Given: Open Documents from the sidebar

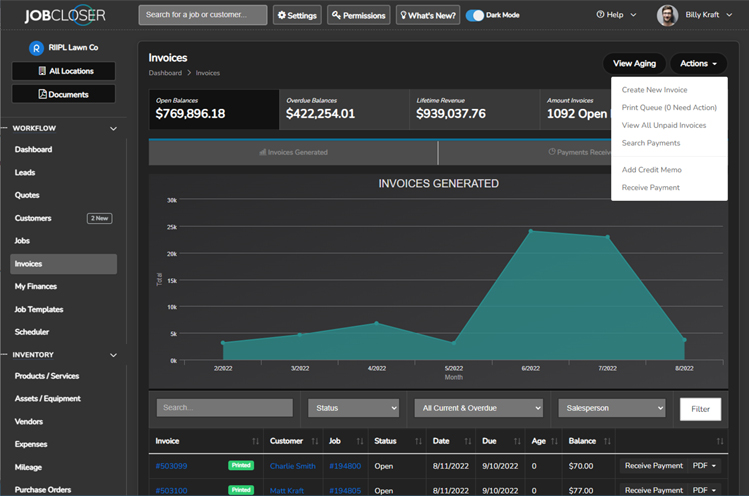Looking at the screenshot, I should [63, 94].
